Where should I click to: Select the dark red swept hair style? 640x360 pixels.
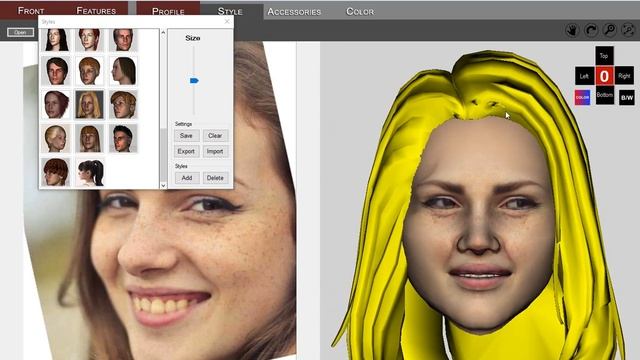pos(56,105)
